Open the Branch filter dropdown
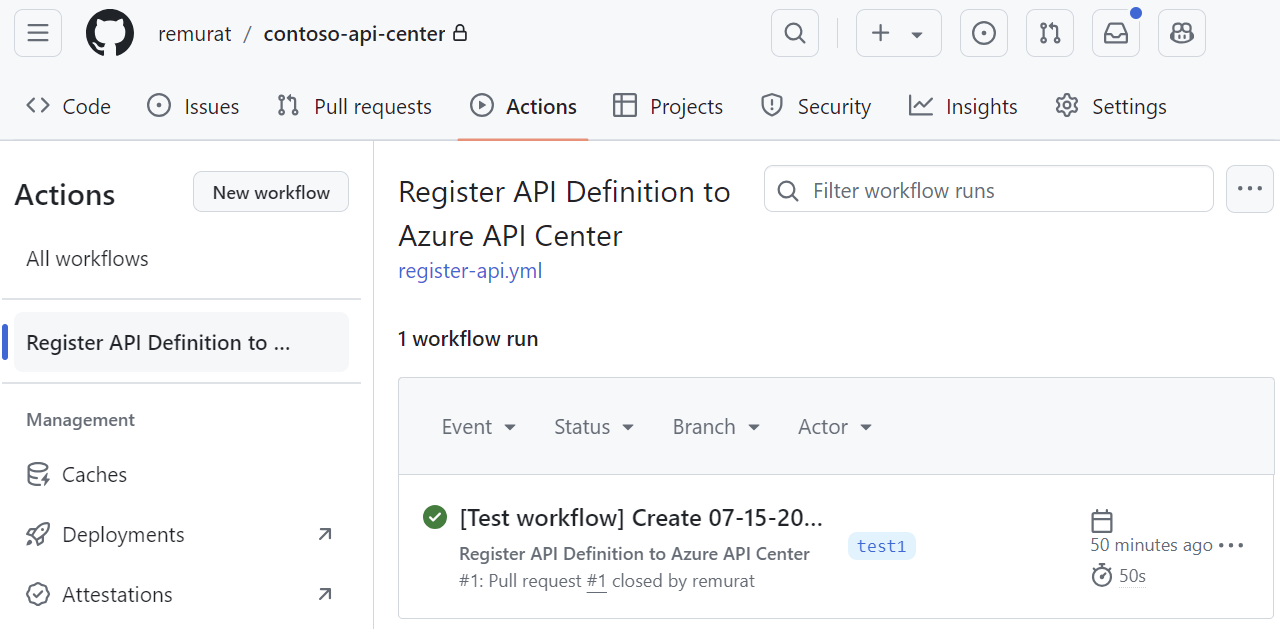1280x629 pixels. click(715, 426)
